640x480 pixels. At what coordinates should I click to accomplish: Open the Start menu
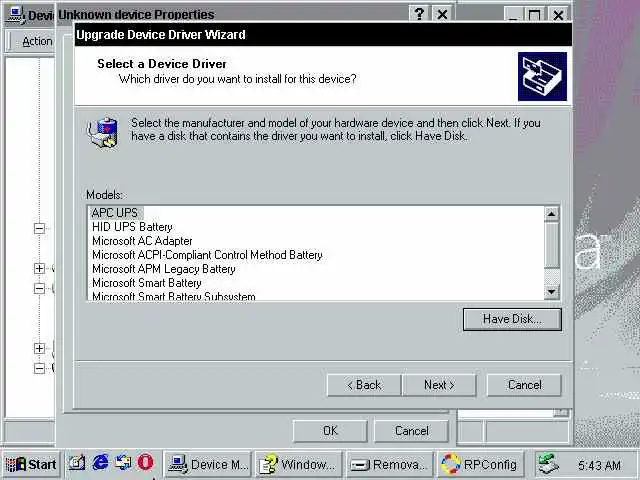pos(31,464)
